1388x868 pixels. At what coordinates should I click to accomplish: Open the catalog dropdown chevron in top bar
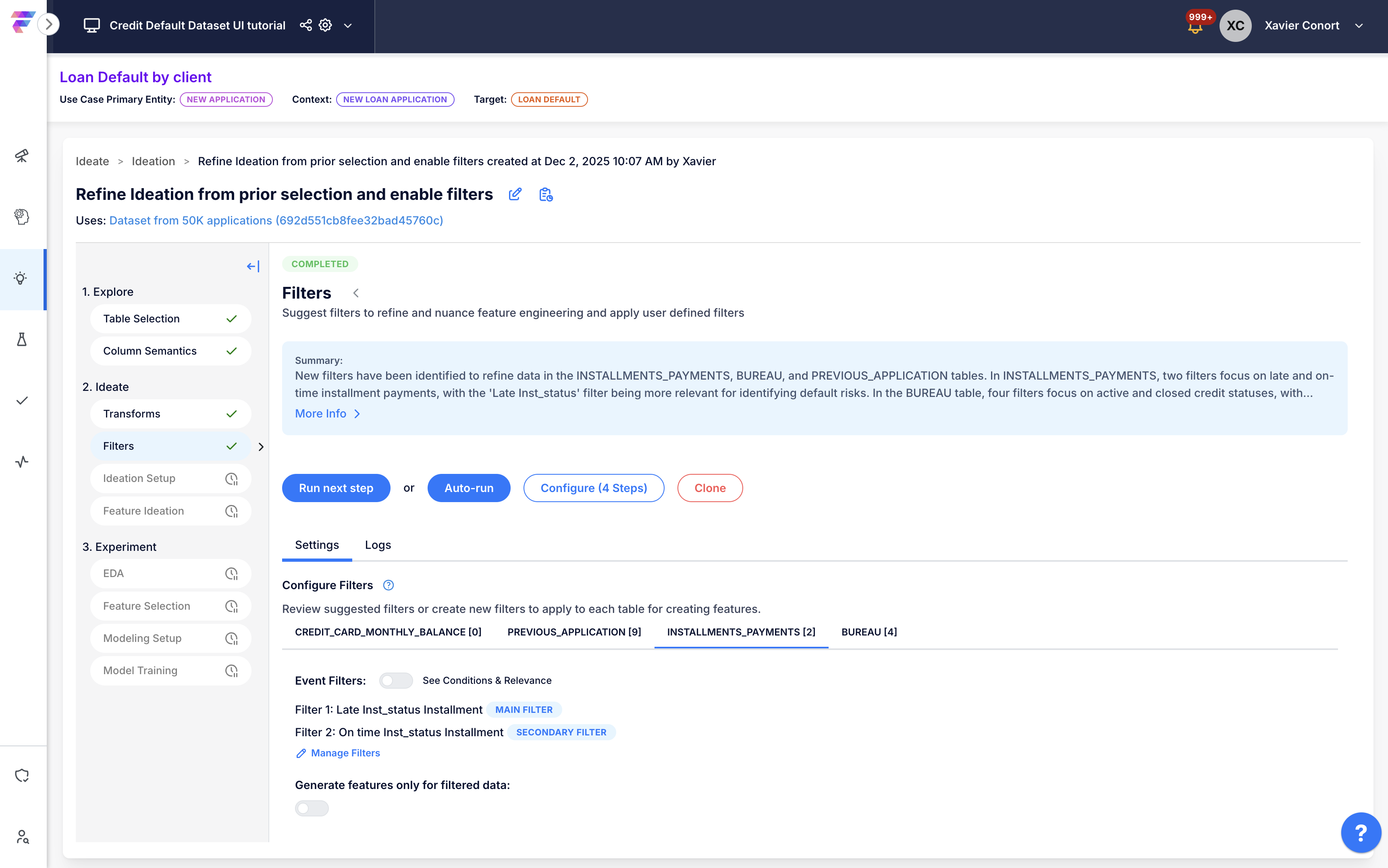coord(348,25)
